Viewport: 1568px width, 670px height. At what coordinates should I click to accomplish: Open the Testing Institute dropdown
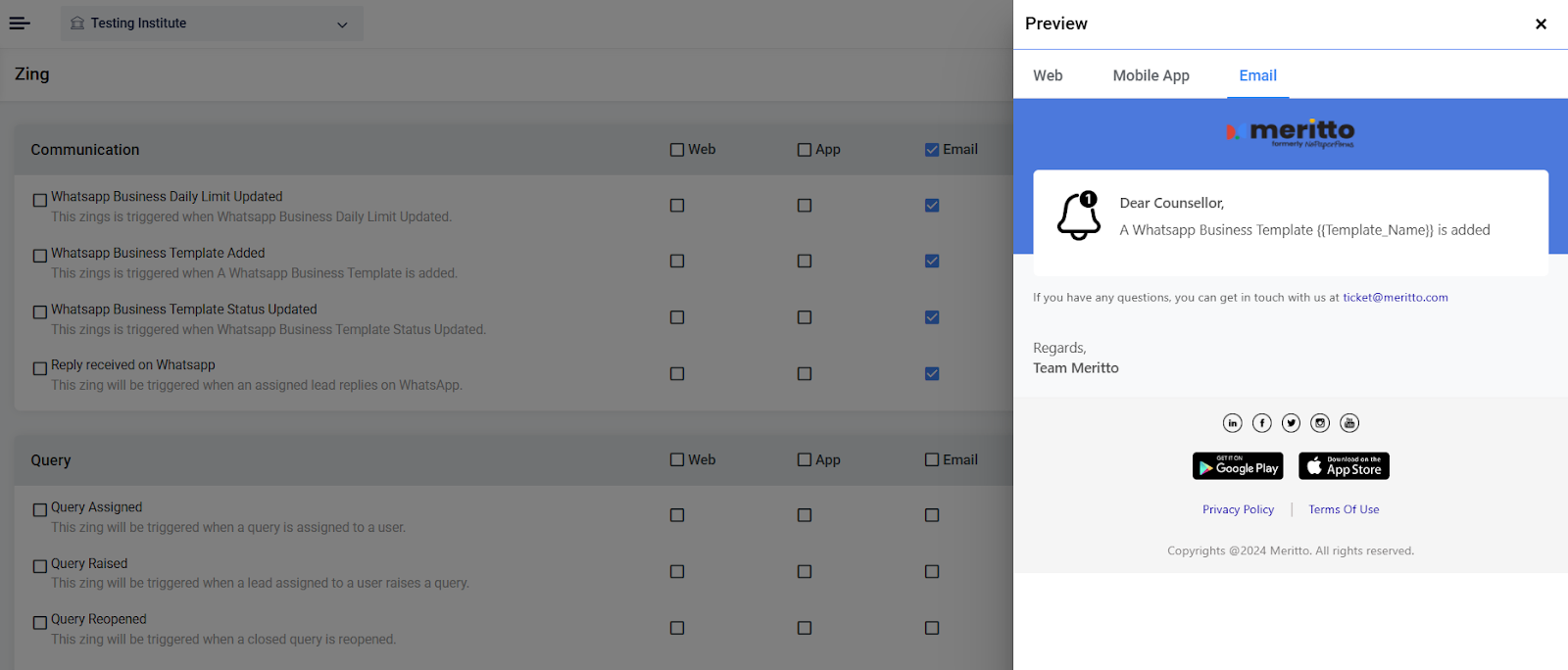(x=212, y=24)
